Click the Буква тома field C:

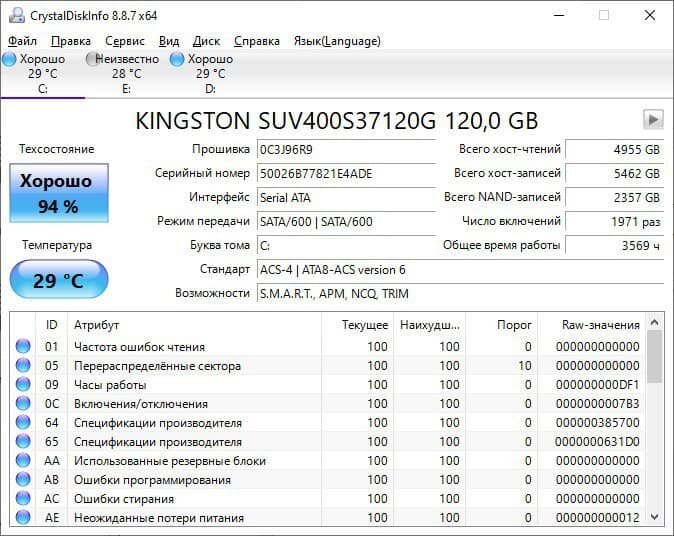pos(346,246)
